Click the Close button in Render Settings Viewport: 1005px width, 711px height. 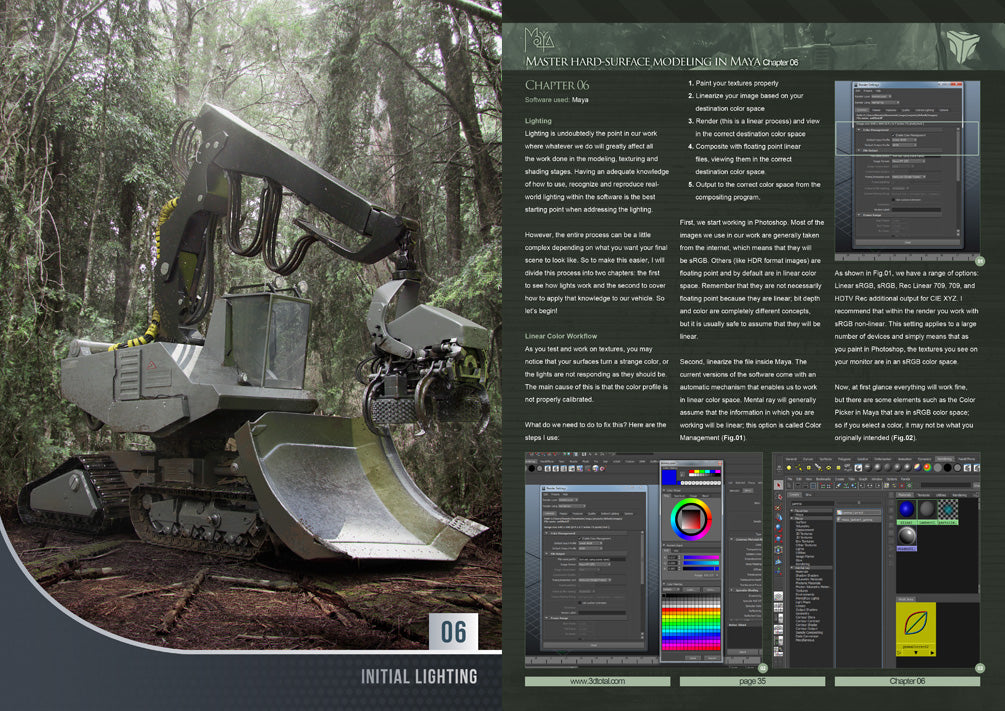pyautogui.click(x=594, y=645)
